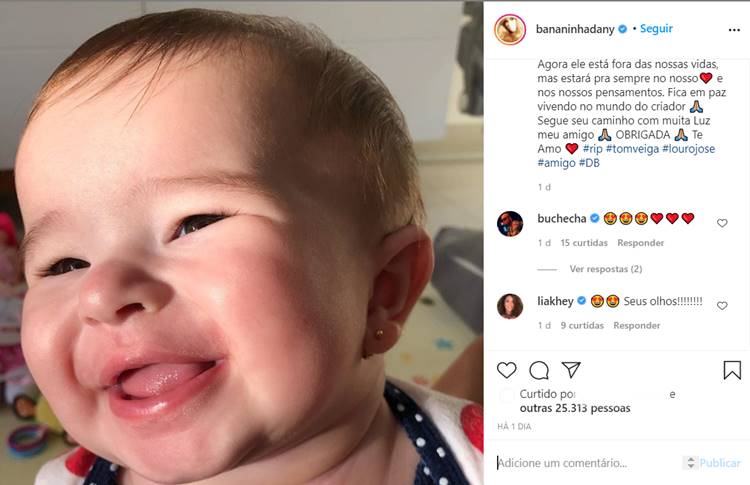
Task: Like the post with the heart icon
Action: coord(507,370)
